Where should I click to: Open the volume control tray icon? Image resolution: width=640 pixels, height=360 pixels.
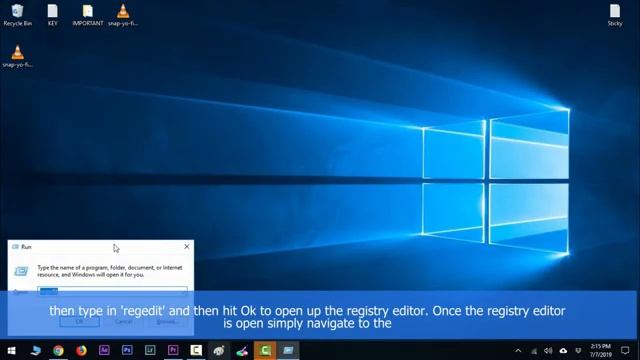[x=548, y=351]
